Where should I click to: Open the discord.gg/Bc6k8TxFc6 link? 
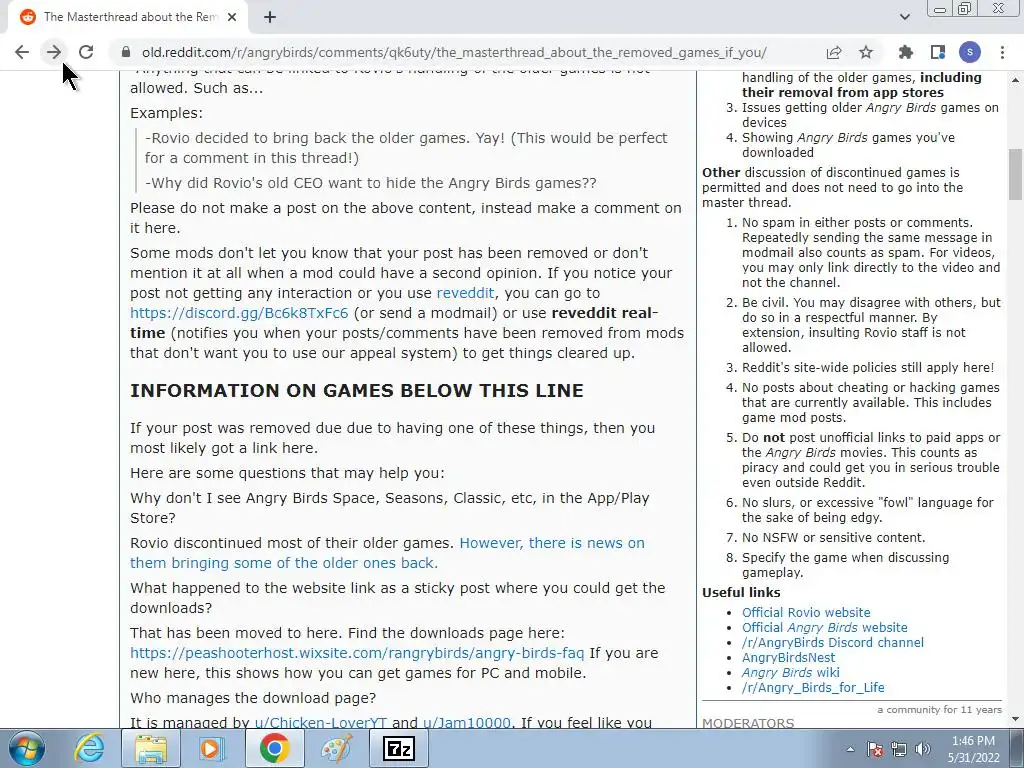point(239,313)
